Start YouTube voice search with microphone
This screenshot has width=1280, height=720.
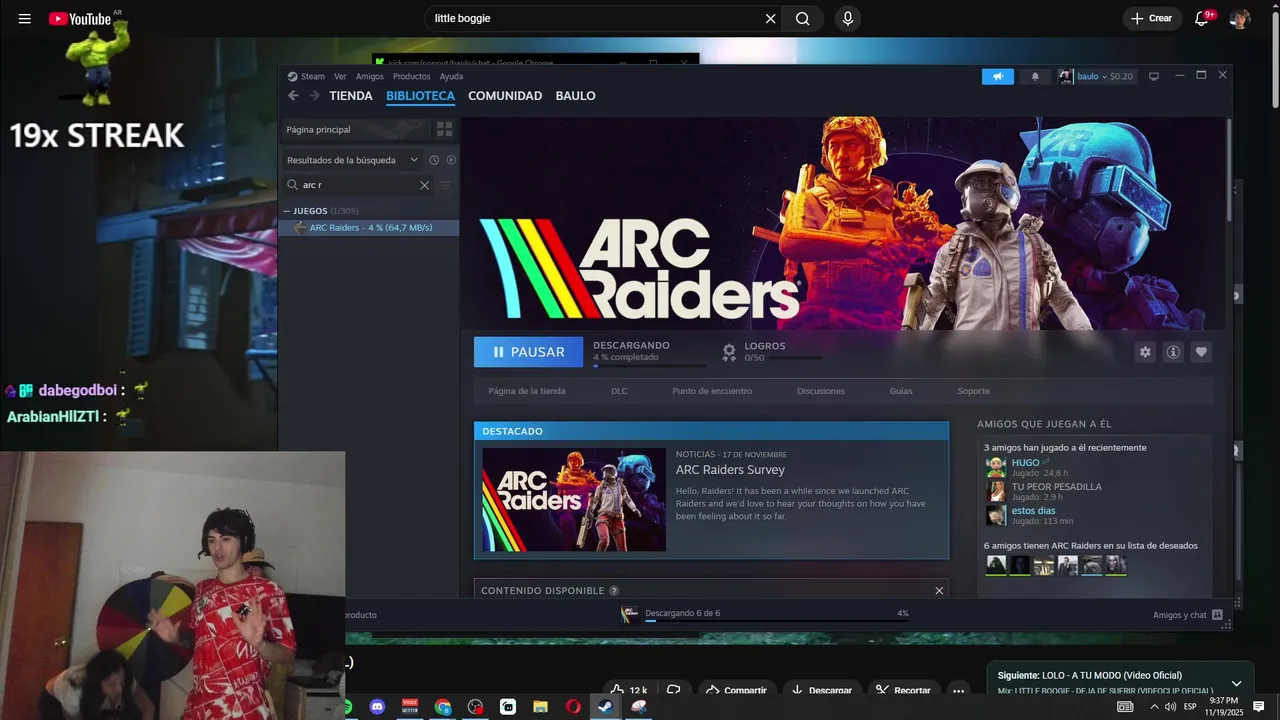[848, 19]
